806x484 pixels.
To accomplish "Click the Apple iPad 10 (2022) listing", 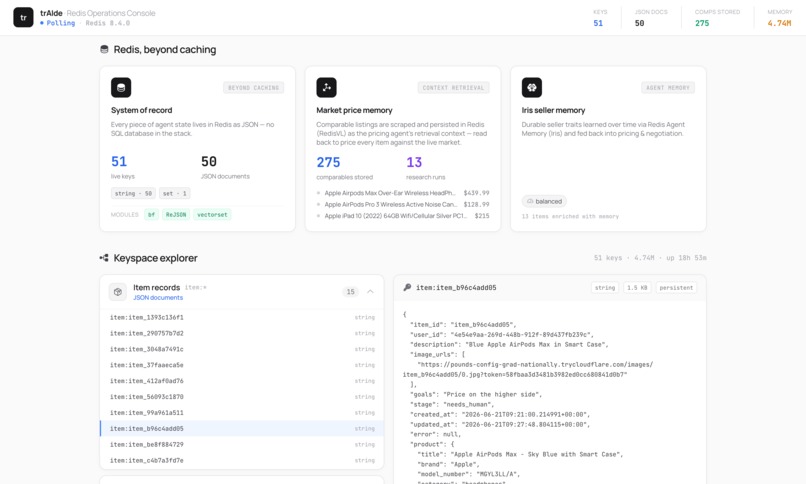I will pos(402,216).
